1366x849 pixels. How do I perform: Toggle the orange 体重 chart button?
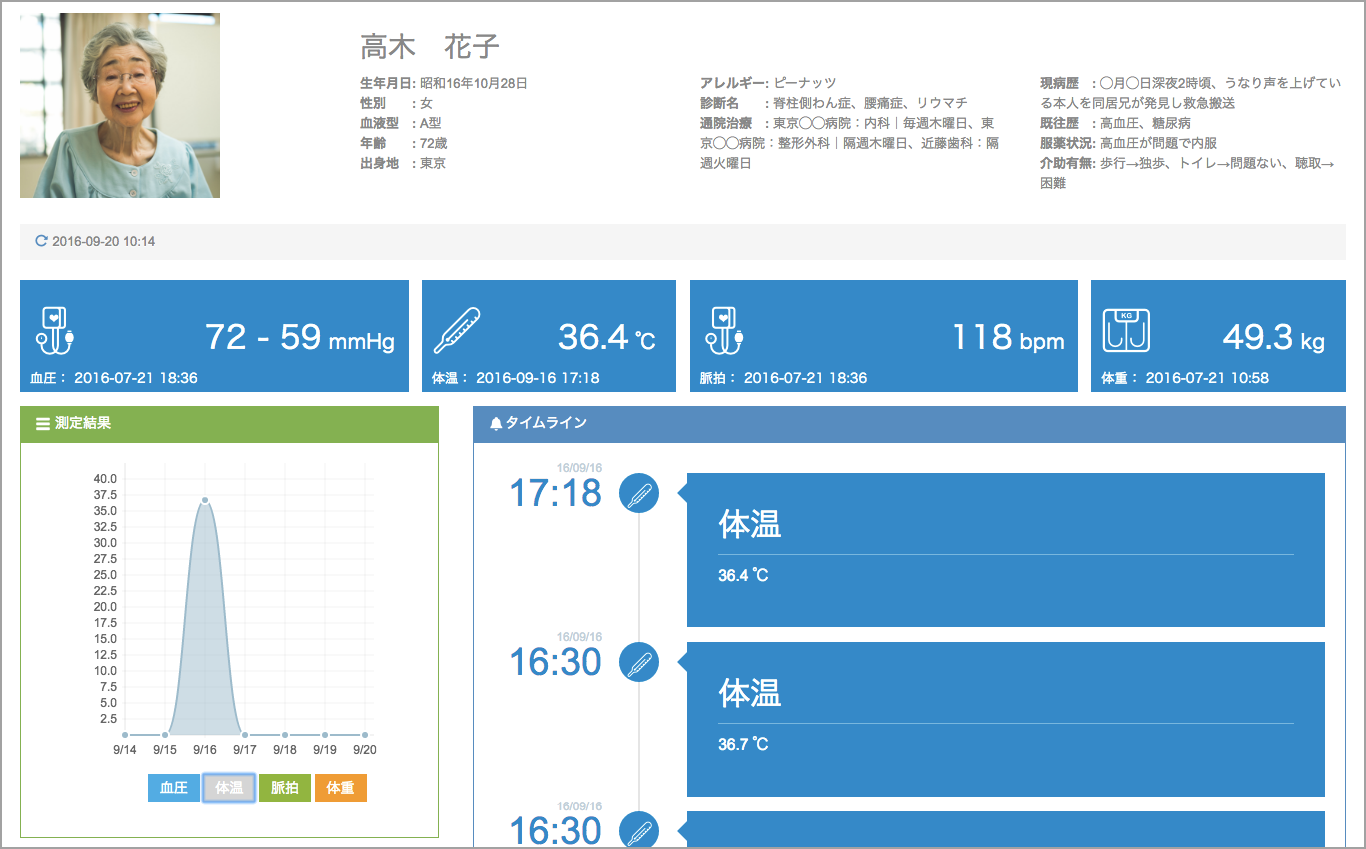click(x=340, y=788)
